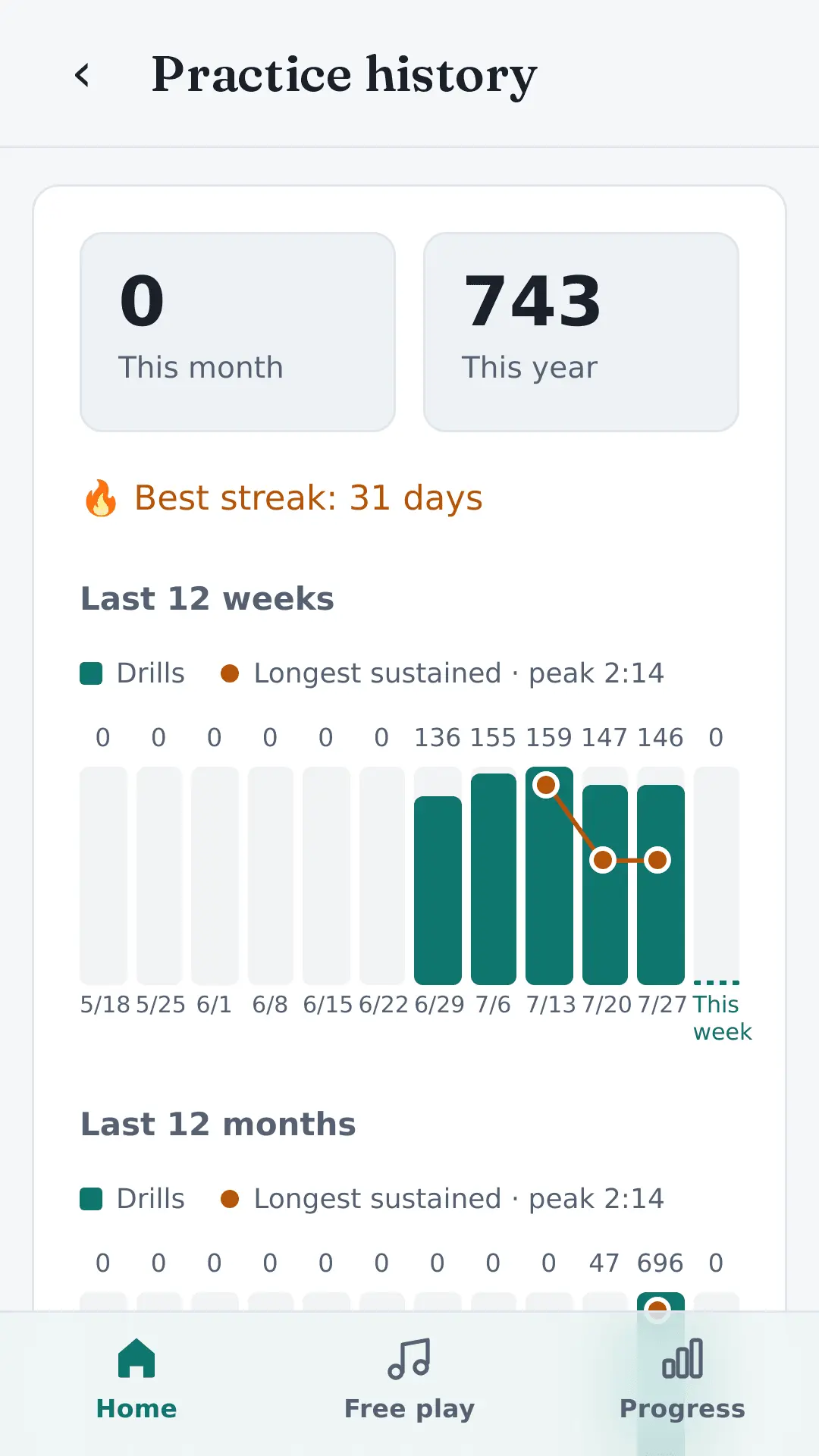Screen dimensions: 819x1456
Task: Click the orange data point on the 7/20 bar
Action: (603, 860)
